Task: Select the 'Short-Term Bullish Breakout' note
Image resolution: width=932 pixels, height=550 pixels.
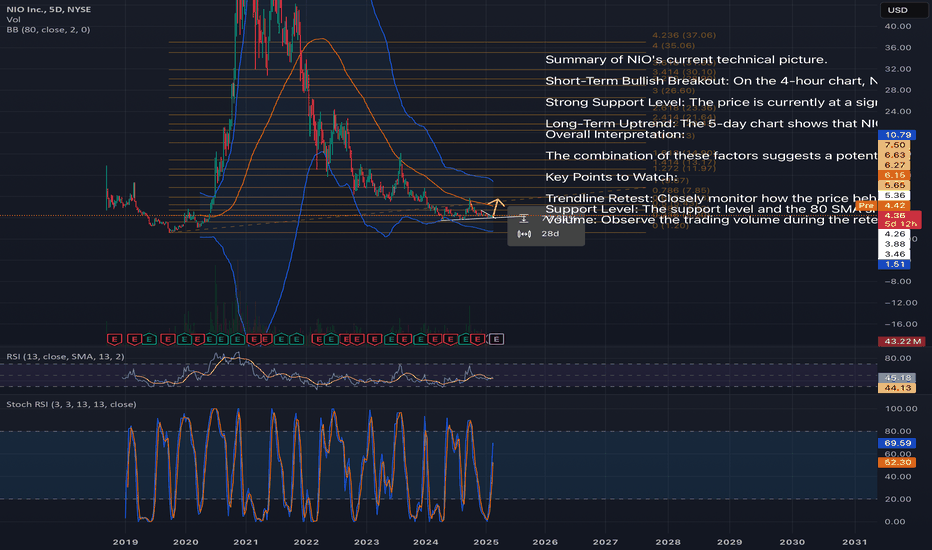Action: click(711, 81)
